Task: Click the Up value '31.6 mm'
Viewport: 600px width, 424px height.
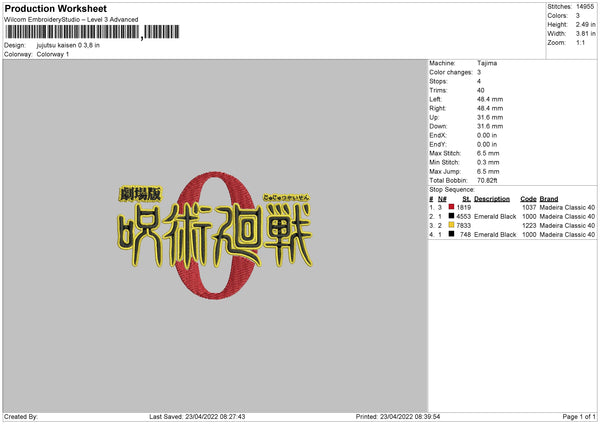Action: coord(490,117)
